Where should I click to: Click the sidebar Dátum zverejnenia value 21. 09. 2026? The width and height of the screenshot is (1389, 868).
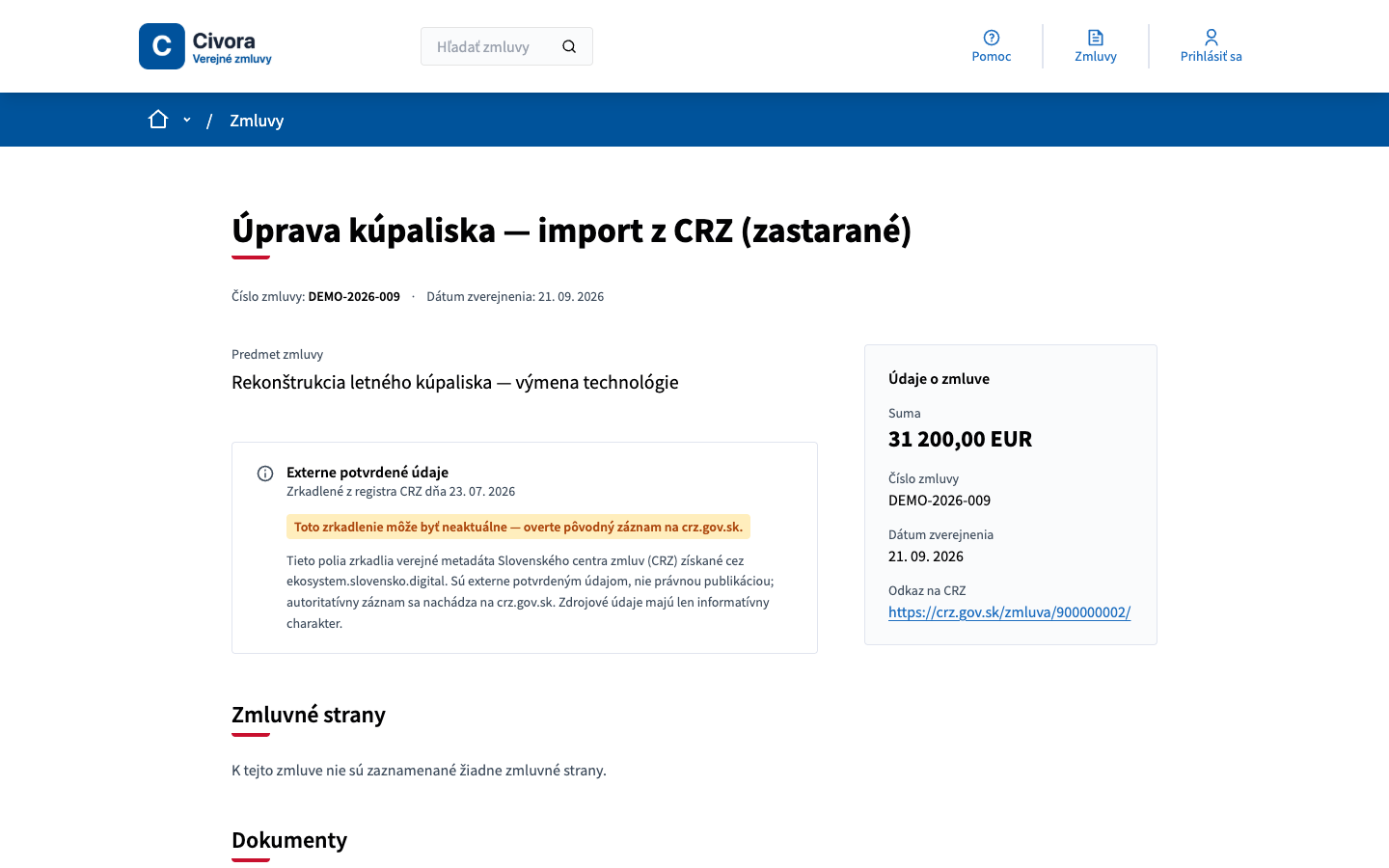(x=926, y=556)
